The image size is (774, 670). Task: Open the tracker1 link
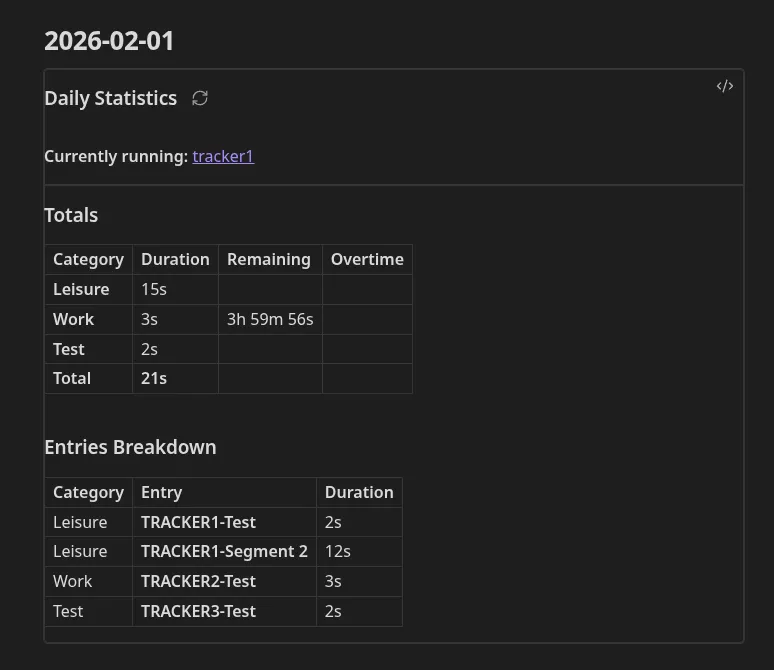pyautogui.click(x=223, y=156)
